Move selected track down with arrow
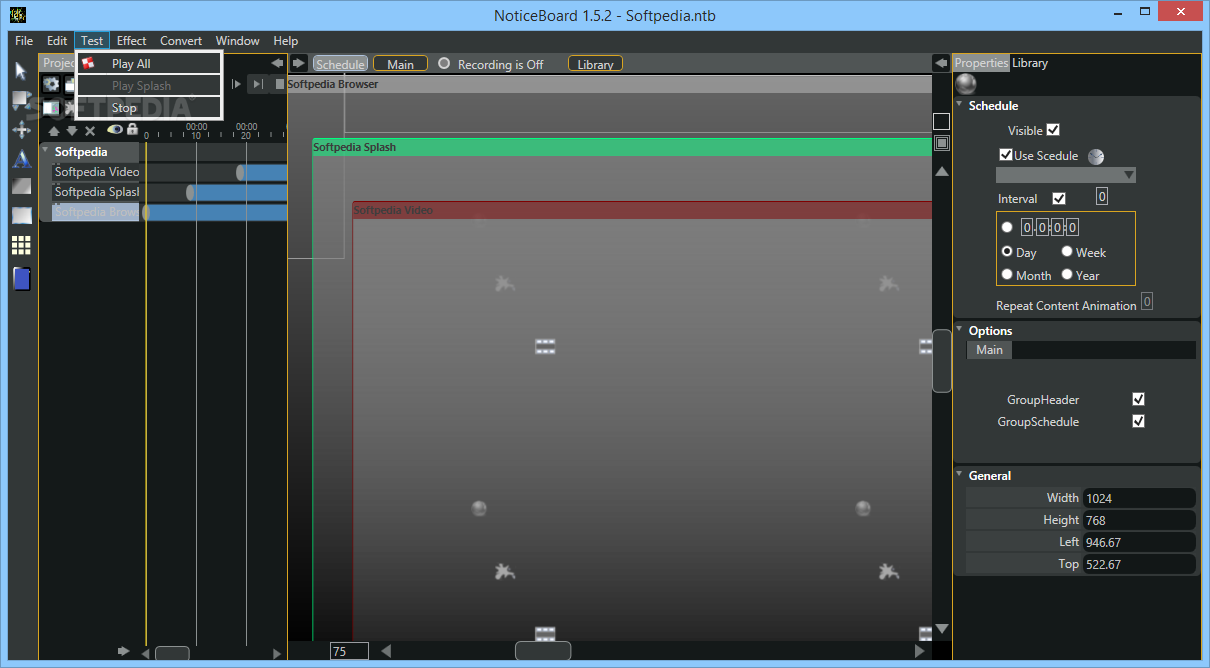This screenshot has width=1210, height=668. 71,130
